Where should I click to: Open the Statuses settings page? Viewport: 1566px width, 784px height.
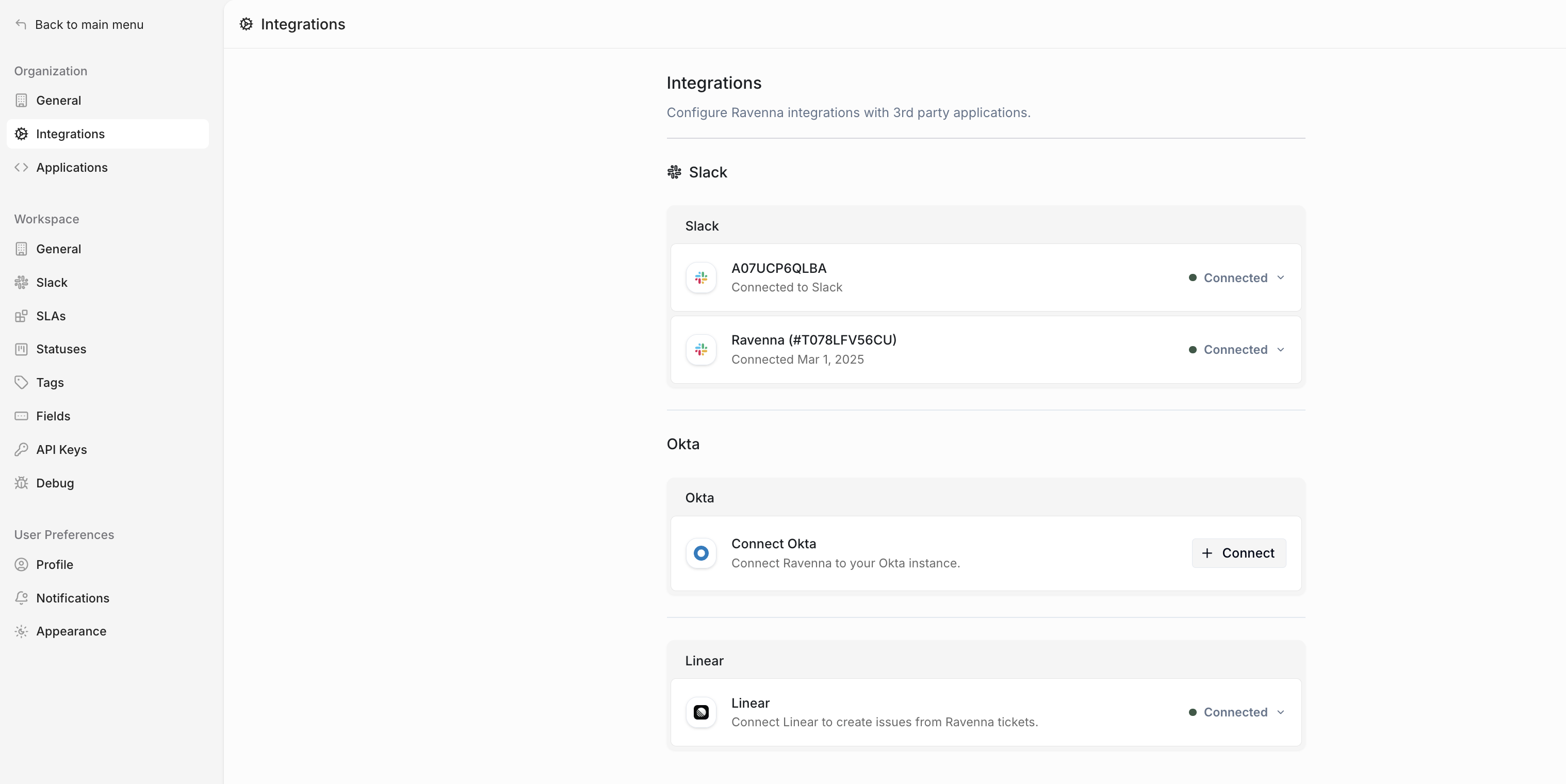(108, 349)
